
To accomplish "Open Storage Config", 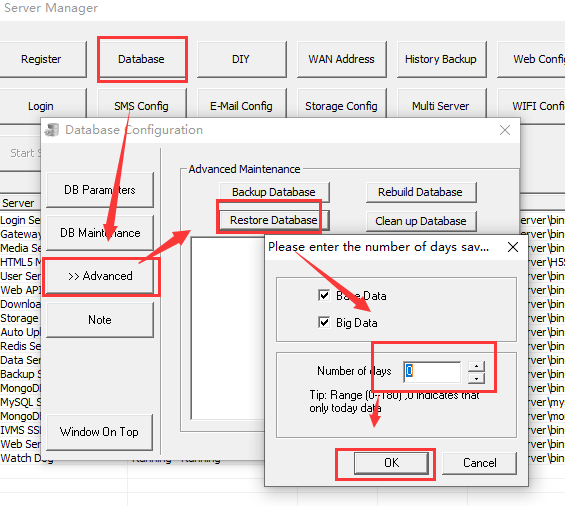I will [341, 106].
